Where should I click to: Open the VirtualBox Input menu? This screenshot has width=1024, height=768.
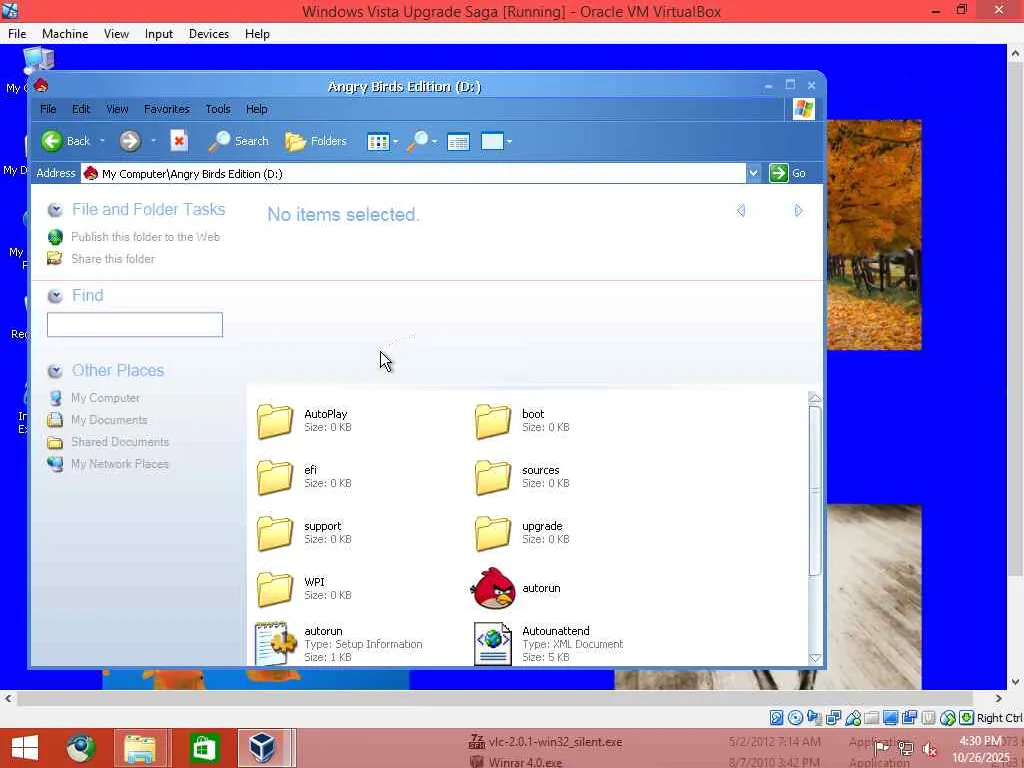coord(159,34)
